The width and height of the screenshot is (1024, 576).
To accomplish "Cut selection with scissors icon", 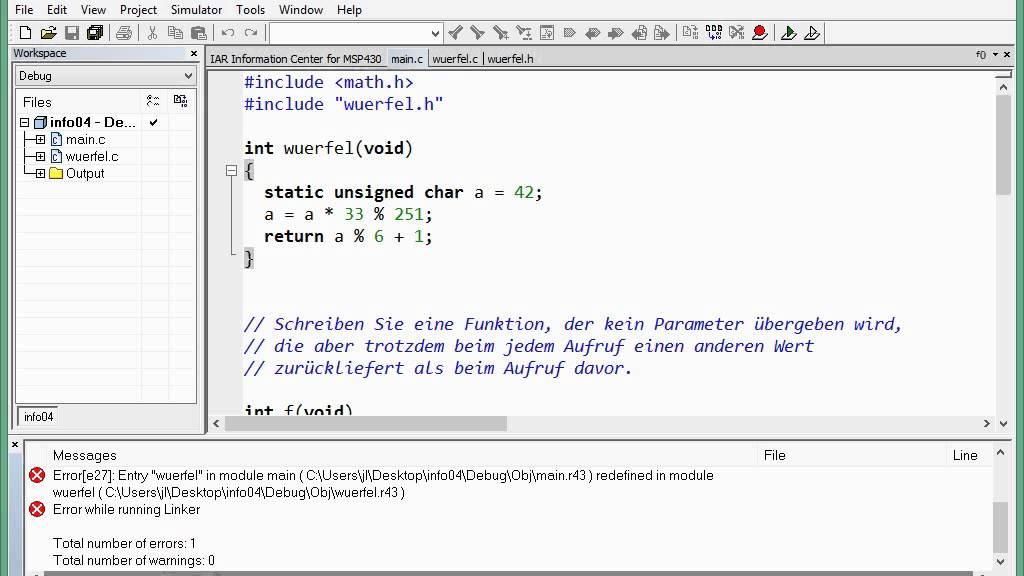I will [x=152, y=33].
